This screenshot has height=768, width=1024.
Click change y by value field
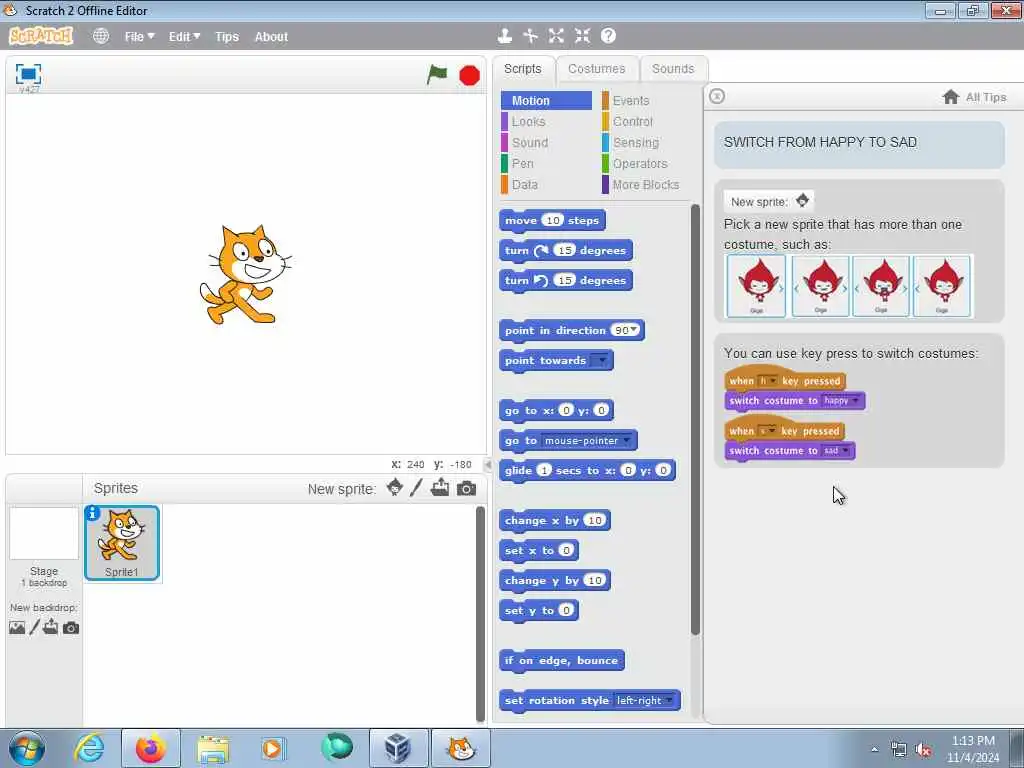594,581
